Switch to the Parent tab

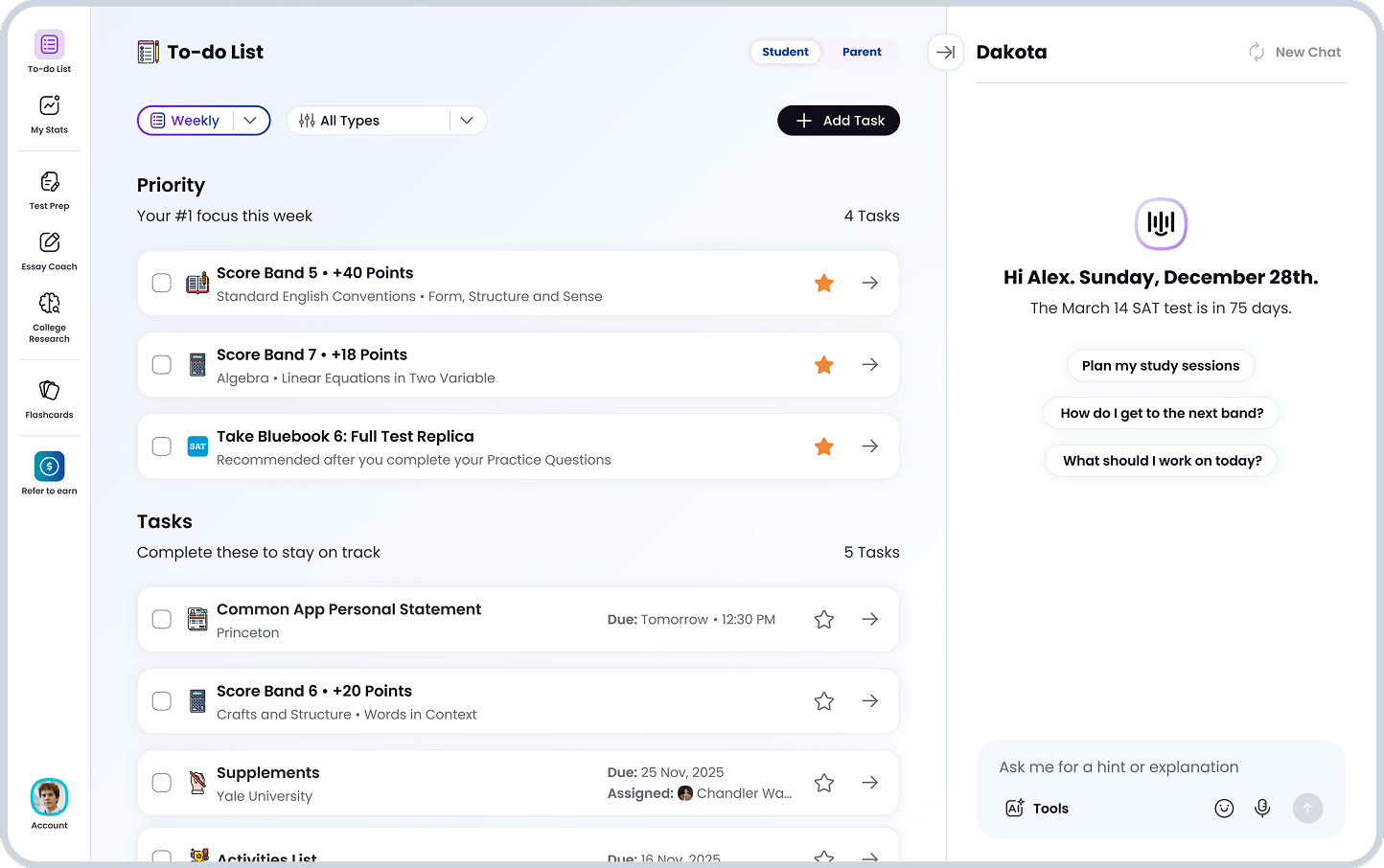[862, 52]
